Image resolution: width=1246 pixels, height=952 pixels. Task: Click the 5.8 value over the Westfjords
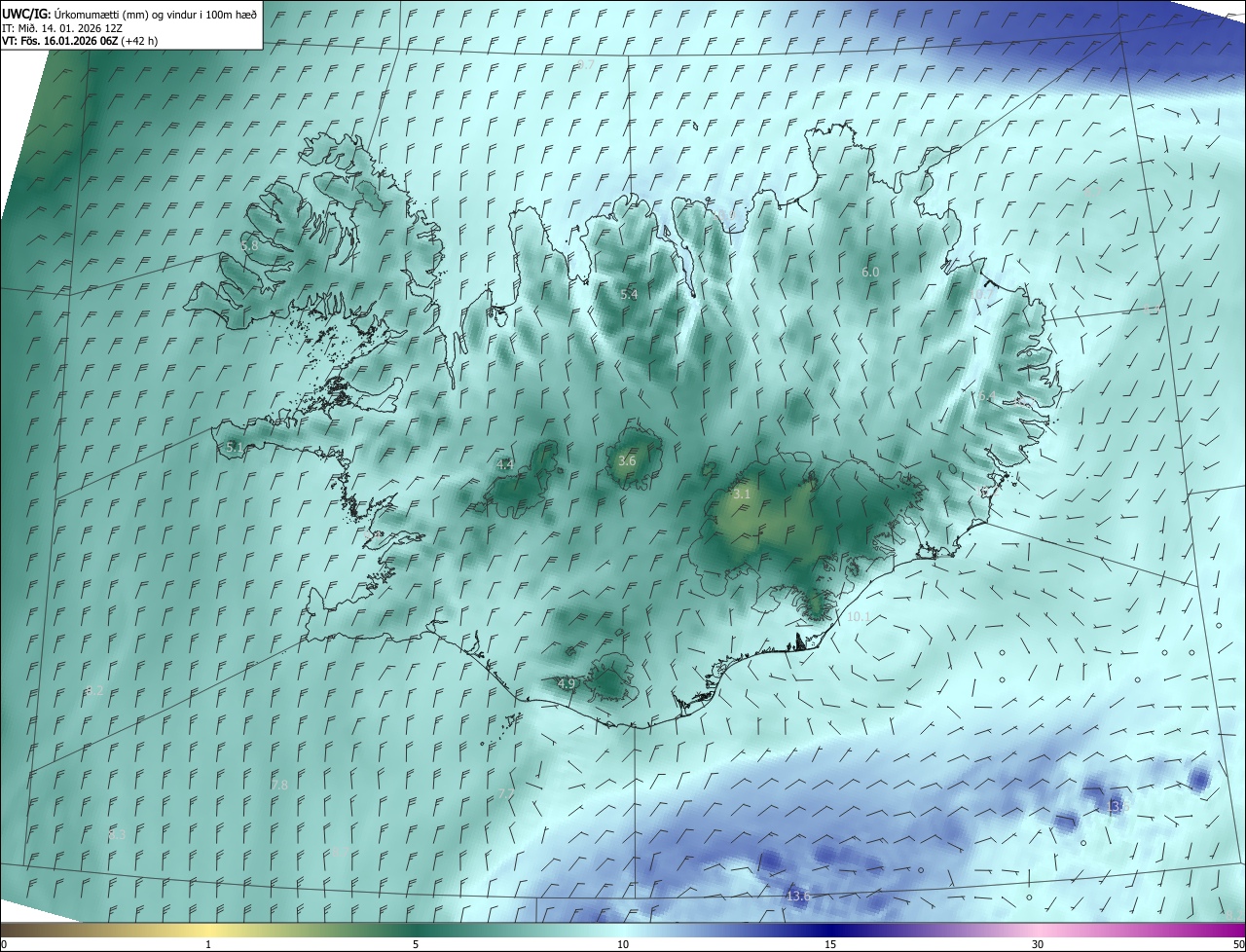(250, 245)
